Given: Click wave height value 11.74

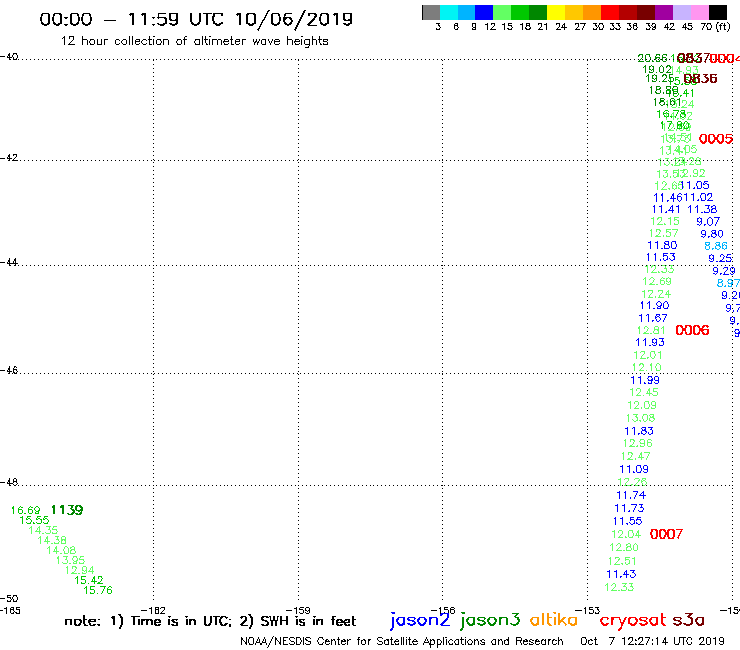Looking at the screenshot, I should point(631,495).
